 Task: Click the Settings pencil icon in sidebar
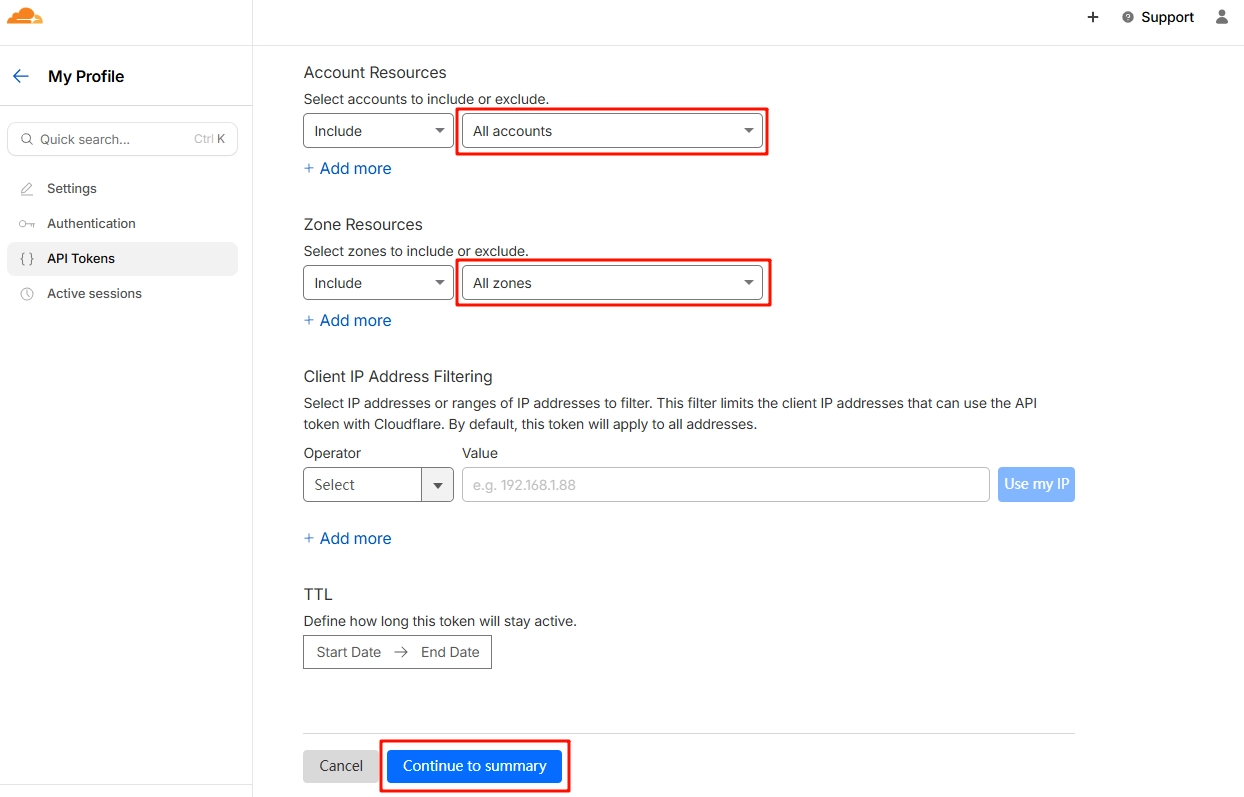(27, 189)
